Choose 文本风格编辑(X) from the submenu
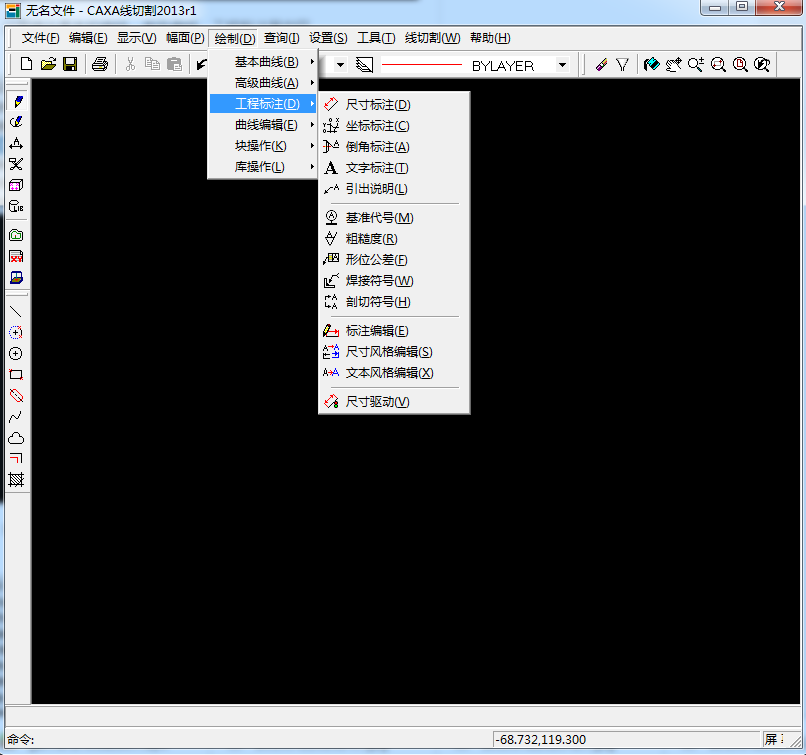Screen dimensions: 806x755 (x=394, y=373)
